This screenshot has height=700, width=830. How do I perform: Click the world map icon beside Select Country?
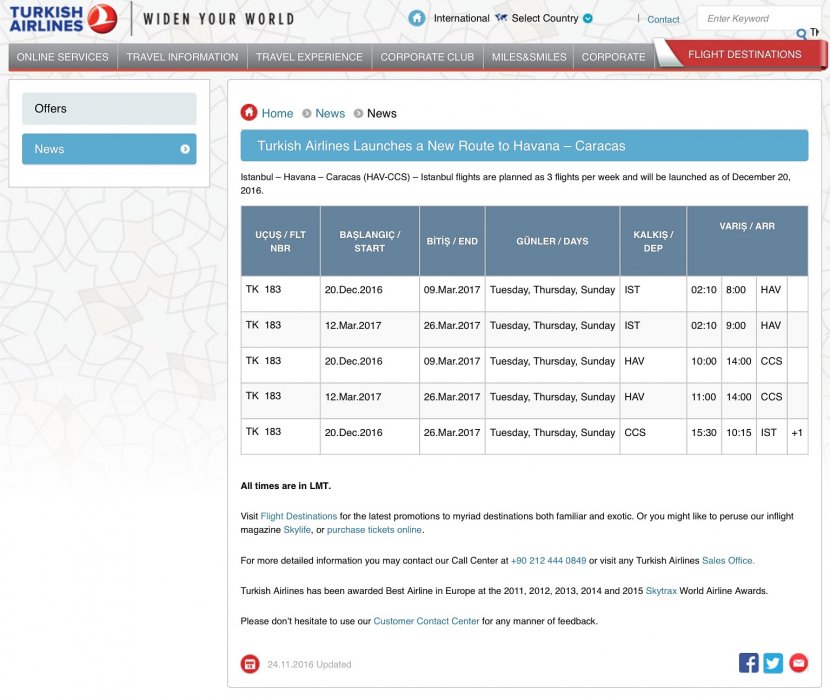click(x=501, y=18)
